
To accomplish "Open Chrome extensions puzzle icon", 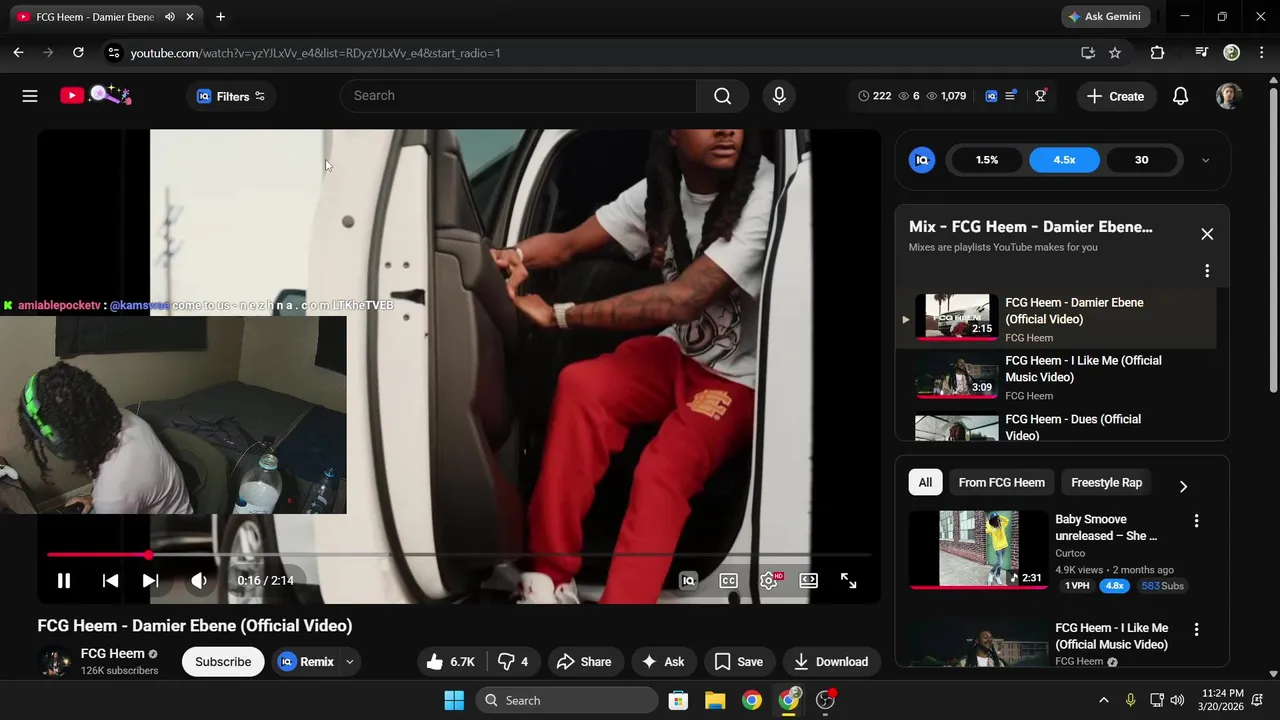I will tap(1157, 53).
